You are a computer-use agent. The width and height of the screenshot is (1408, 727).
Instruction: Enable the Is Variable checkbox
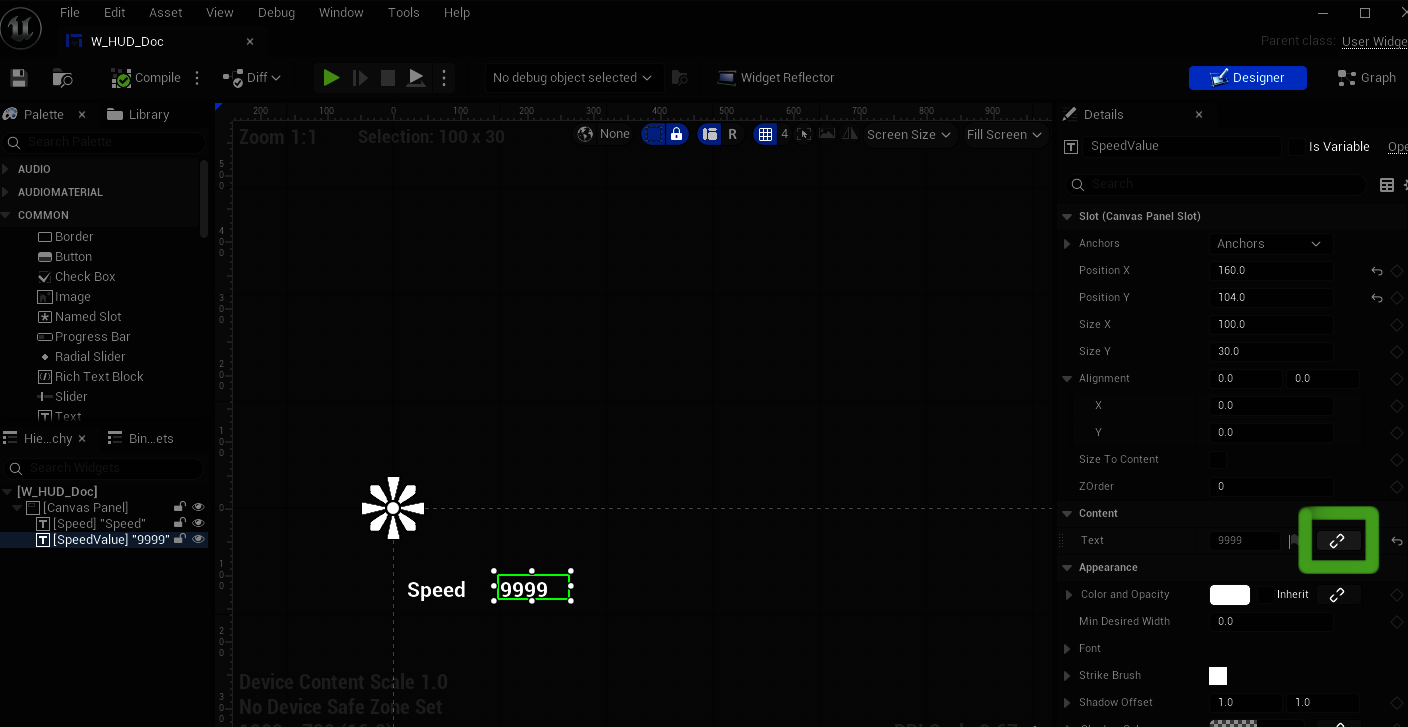(x=1298, y=147)
